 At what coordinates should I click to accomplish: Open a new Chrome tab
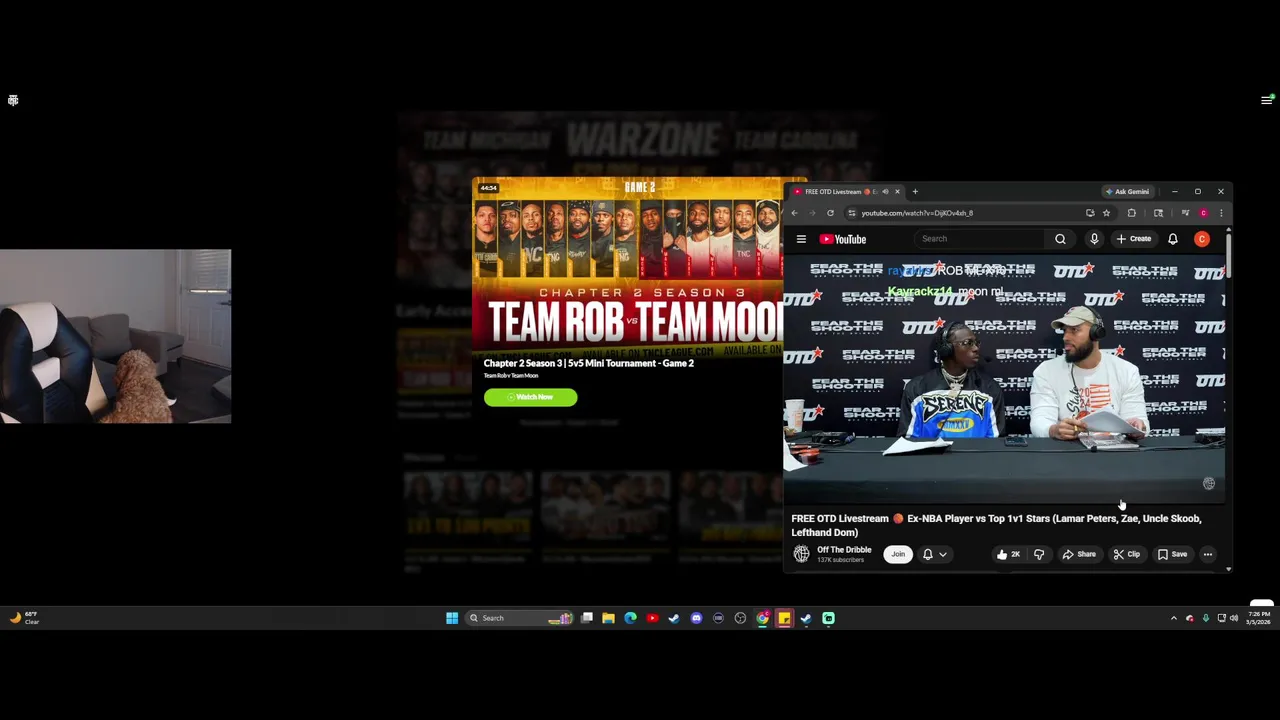coord(914,191)
